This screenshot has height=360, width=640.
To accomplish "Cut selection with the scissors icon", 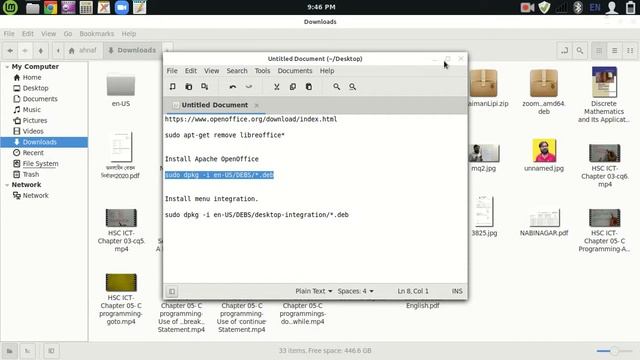I will pyautogui.click(x=277, y=87).
